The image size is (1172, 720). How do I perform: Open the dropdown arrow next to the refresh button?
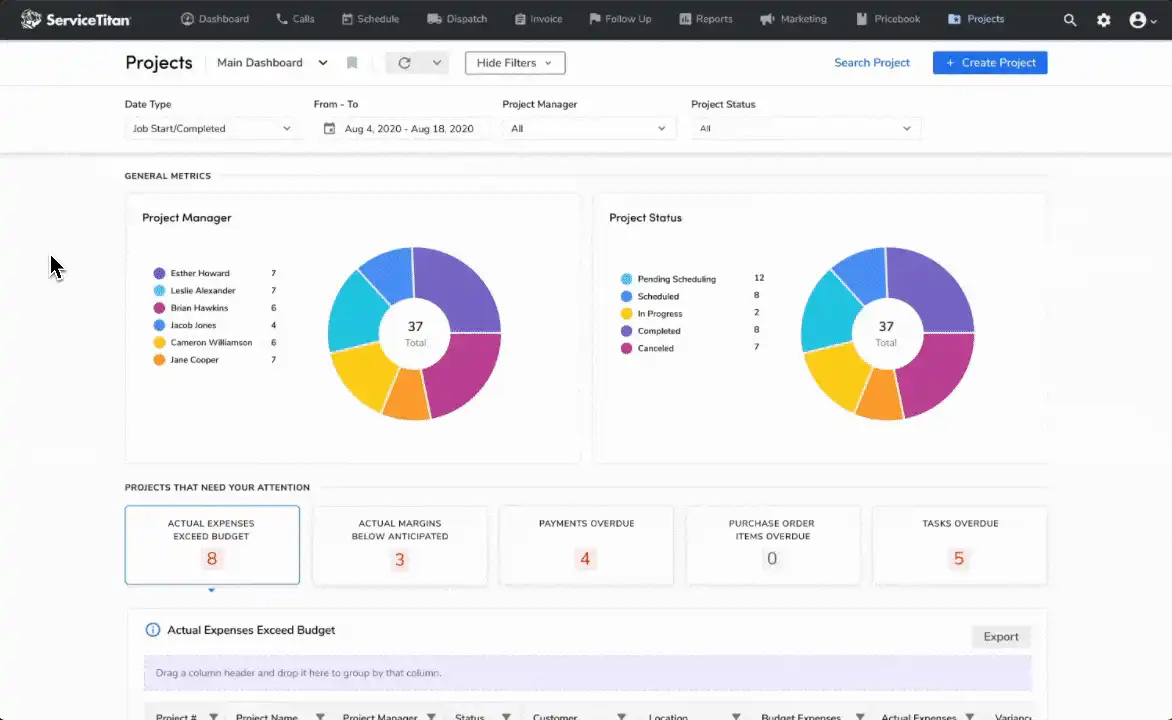click(437, 63)
